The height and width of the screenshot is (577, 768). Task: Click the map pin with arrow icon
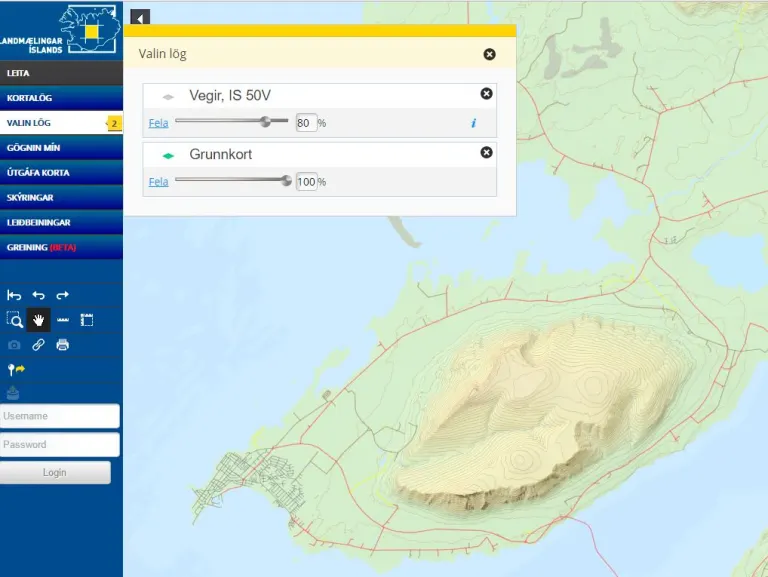(16, 369)
